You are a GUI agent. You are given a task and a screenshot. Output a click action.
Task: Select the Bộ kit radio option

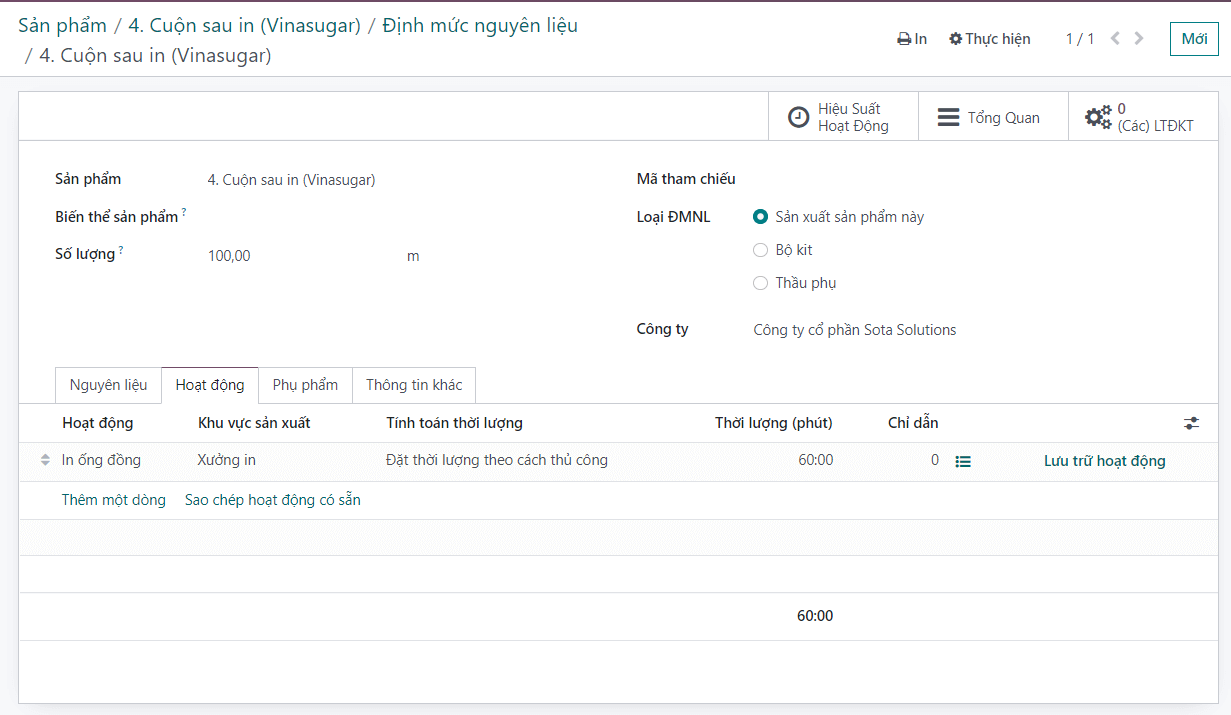pyautogui.click(x=760, y=250)
